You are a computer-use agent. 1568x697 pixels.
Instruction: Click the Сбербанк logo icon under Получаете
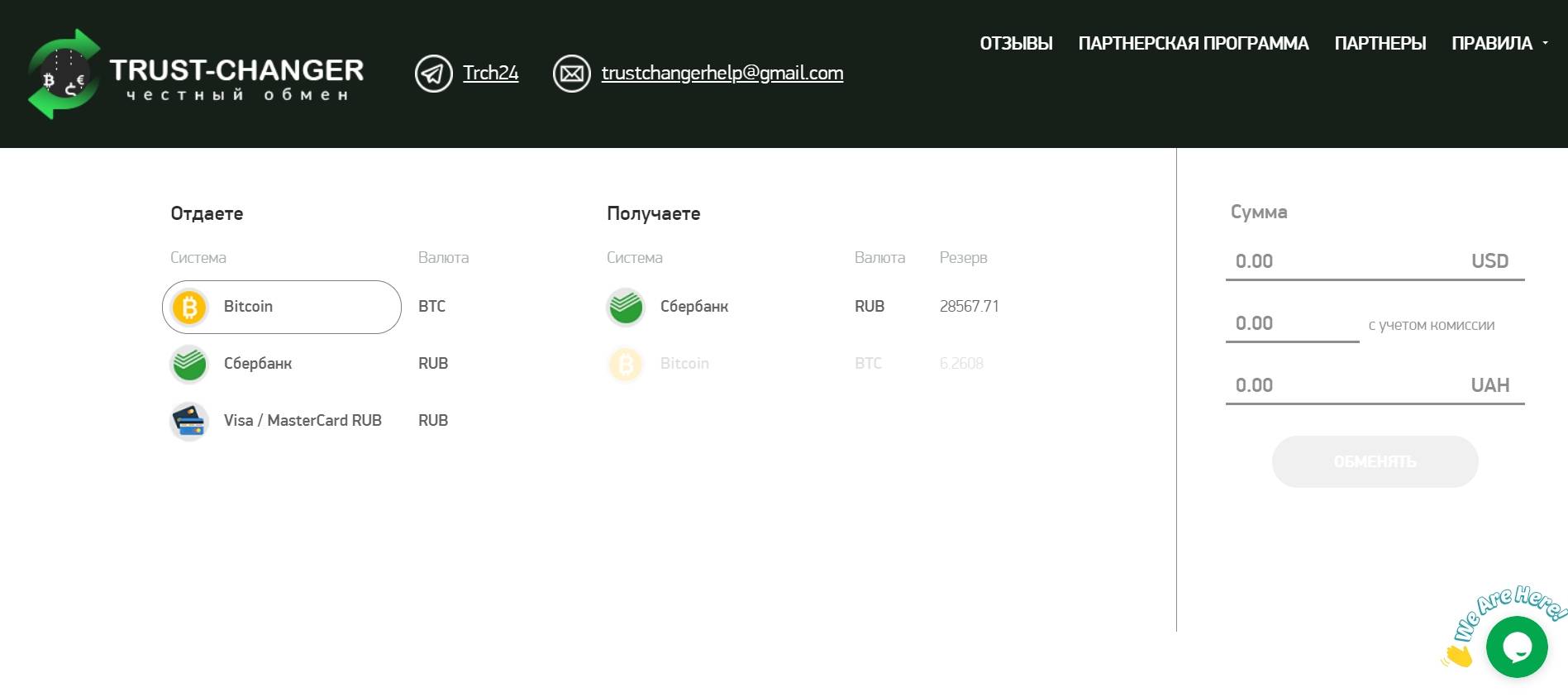click(x=626, y=307)
